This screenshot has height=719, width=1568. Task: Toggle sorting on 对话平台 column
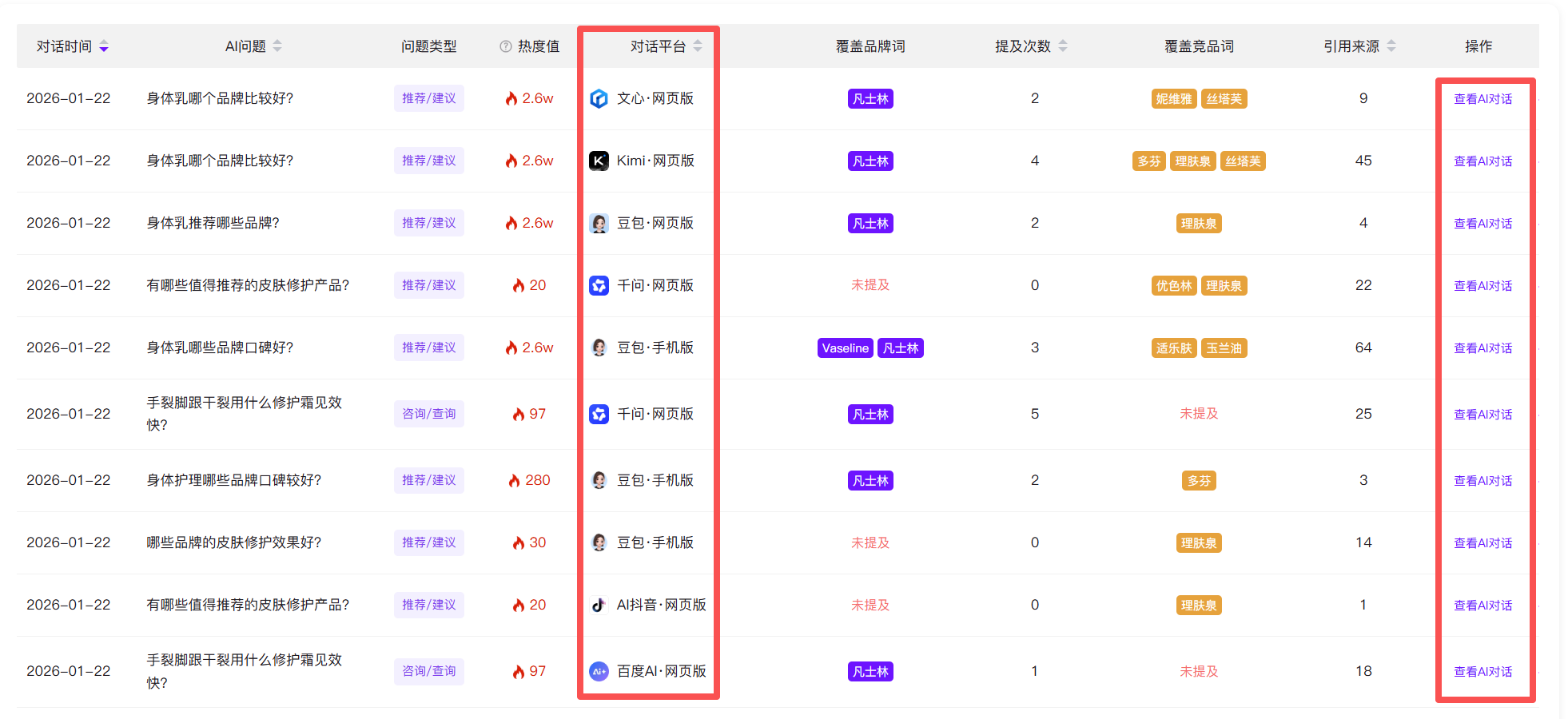click(698, 46)
